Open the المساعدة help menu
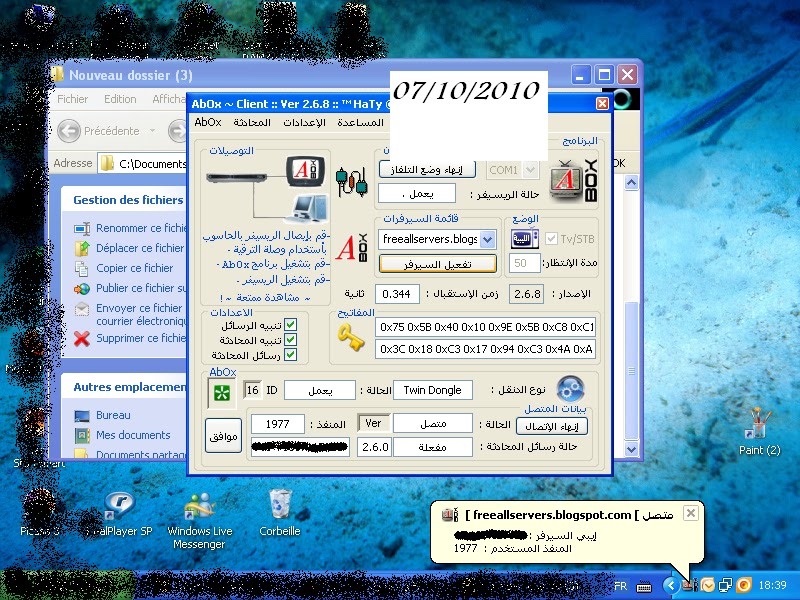Image resolution: width=800 pixels, height=600 pixels. coord(360,122)
